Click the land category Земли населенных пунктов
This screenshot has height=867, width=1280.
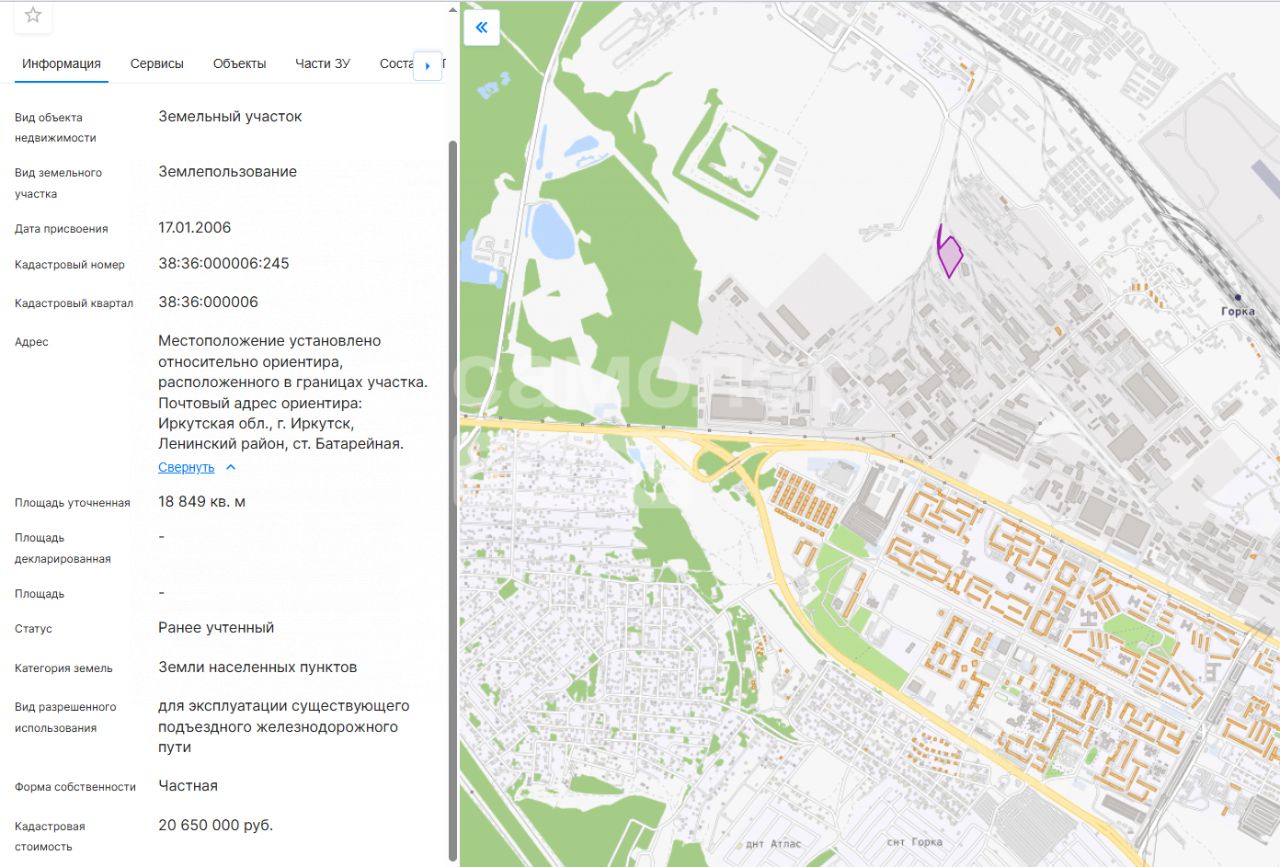coord(258,667)
